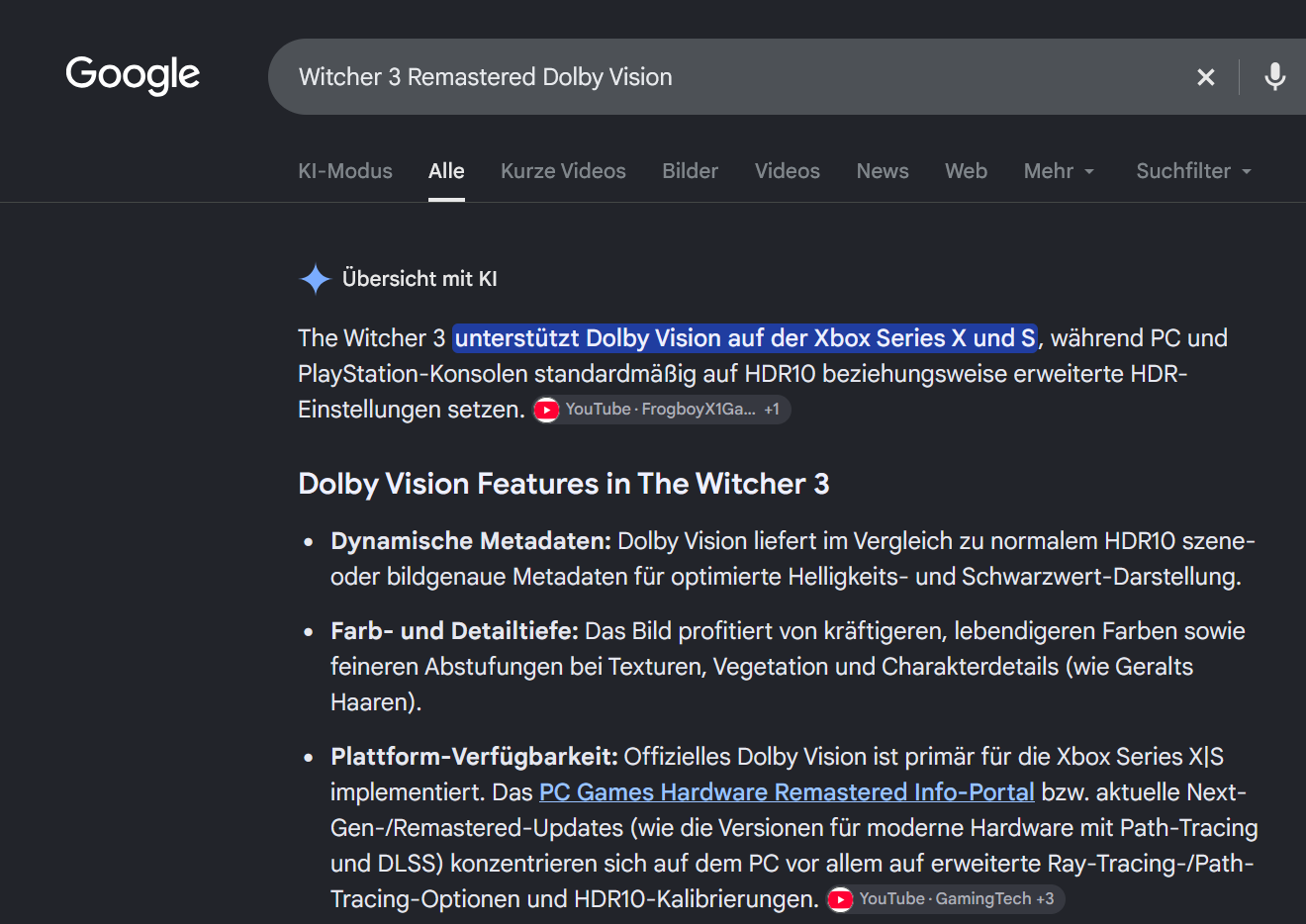Expand the Mehr dropdown
1306x924 pixels.
(x=1060, y=171)
